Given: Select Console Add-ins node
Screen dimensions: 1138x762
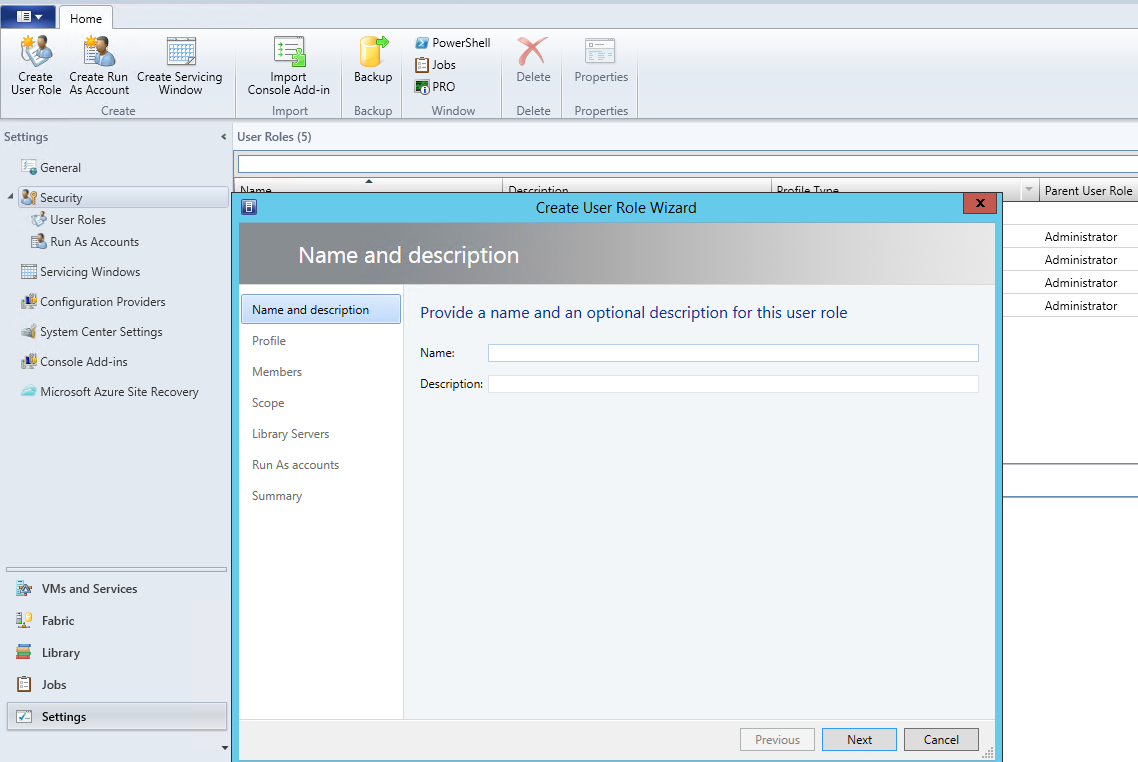Looking at the screenshot, I should click(74, 361).
